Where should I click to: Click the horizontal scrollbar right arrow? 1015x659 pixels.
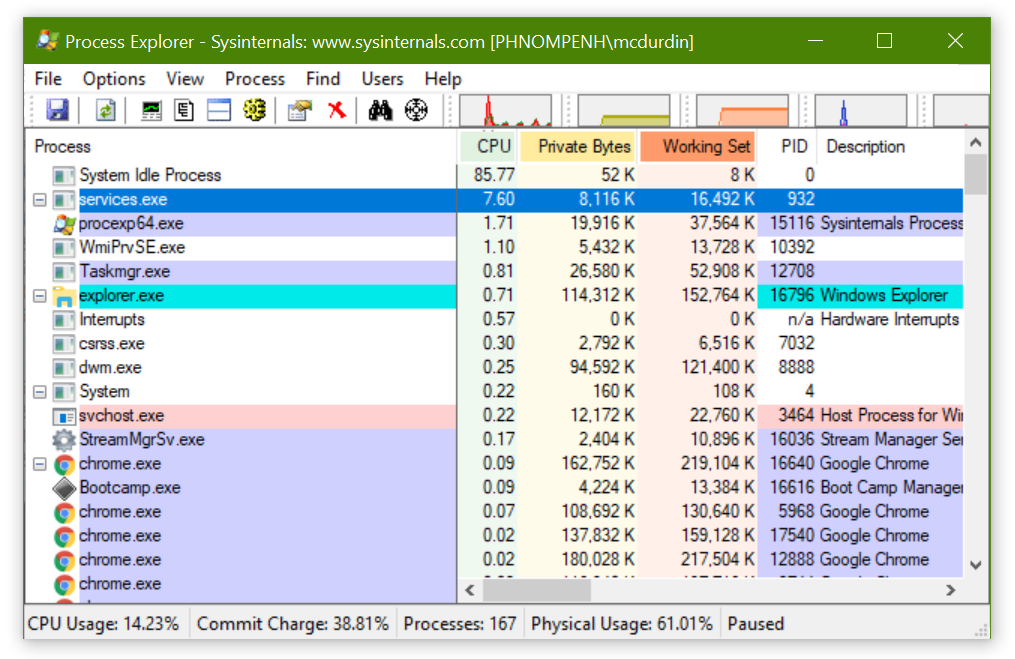tap(950, 590)
